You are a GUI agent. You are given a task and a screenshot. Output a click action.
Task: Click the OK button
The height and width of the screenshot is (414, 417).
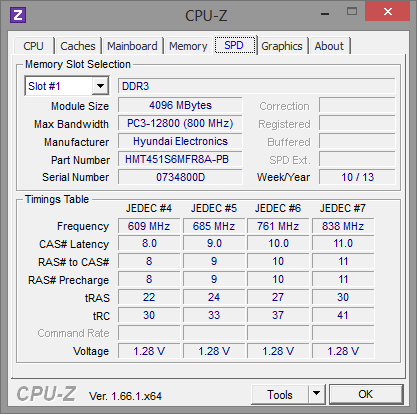click(366, 394)
